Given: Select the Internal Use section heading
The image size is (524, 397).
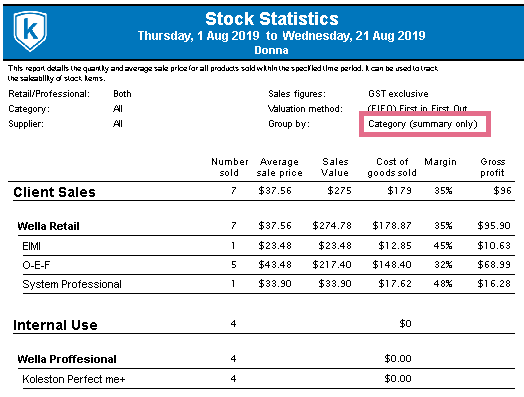Looking at the screenshot, I should pyautogui.click(x=55, y=325).
